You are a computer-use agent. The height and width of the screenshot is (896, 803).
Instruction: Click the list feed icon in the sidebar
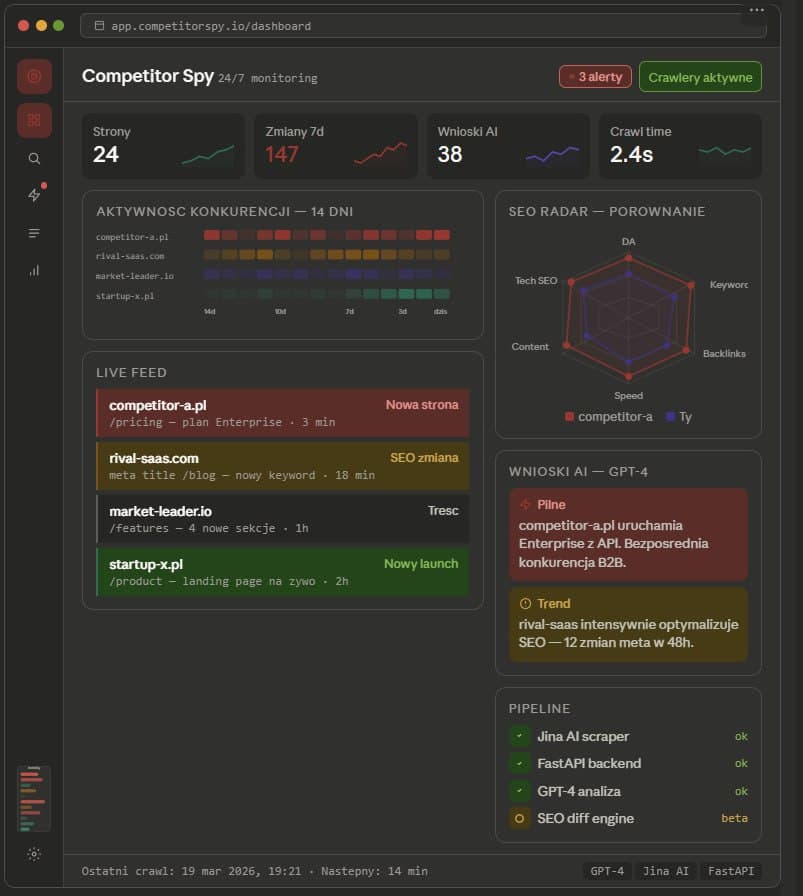coord(33,233)
